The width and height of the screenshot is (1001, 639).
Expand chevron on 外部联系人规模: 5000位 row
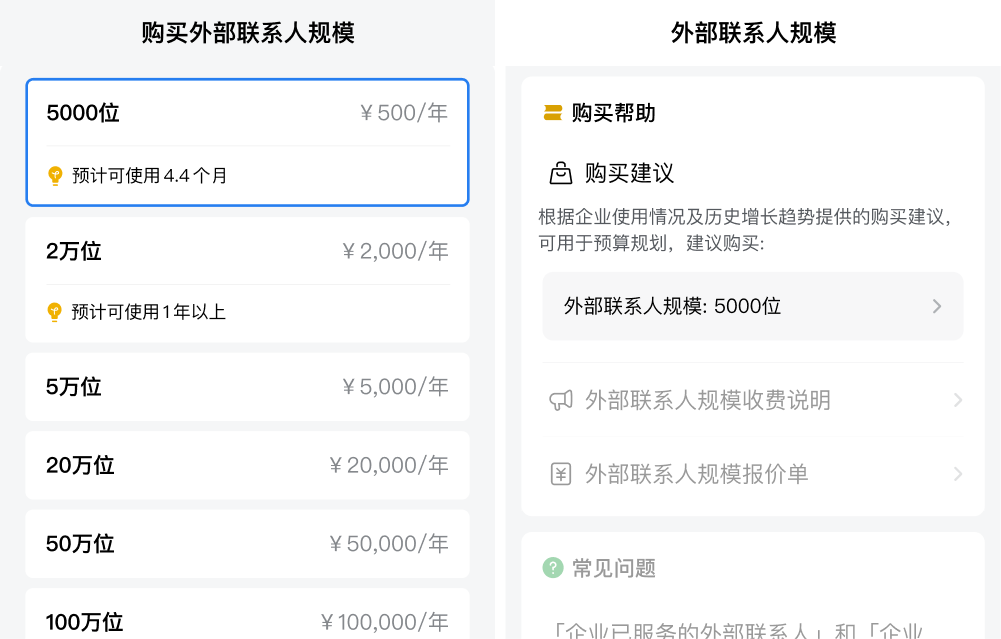pos(937,306)
